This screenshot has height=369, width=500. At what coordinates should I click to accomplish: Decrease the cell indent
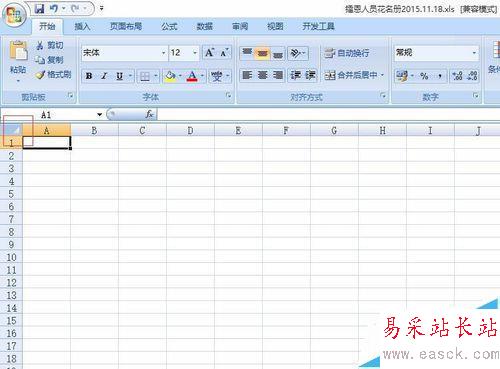point(295,75)
